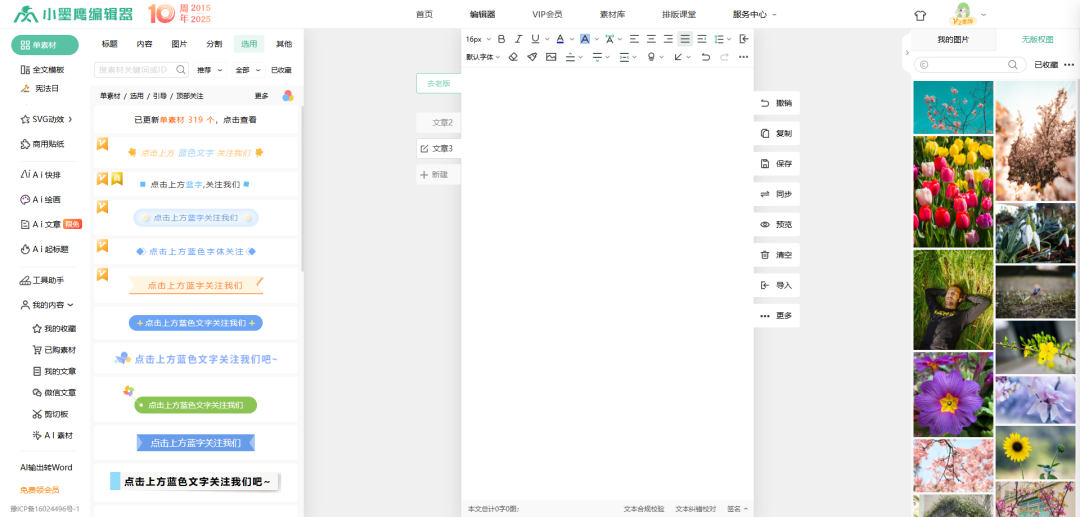Select the yellow and red tulips photo
The height and width of the screenshot is (517, 1080).
953,191
